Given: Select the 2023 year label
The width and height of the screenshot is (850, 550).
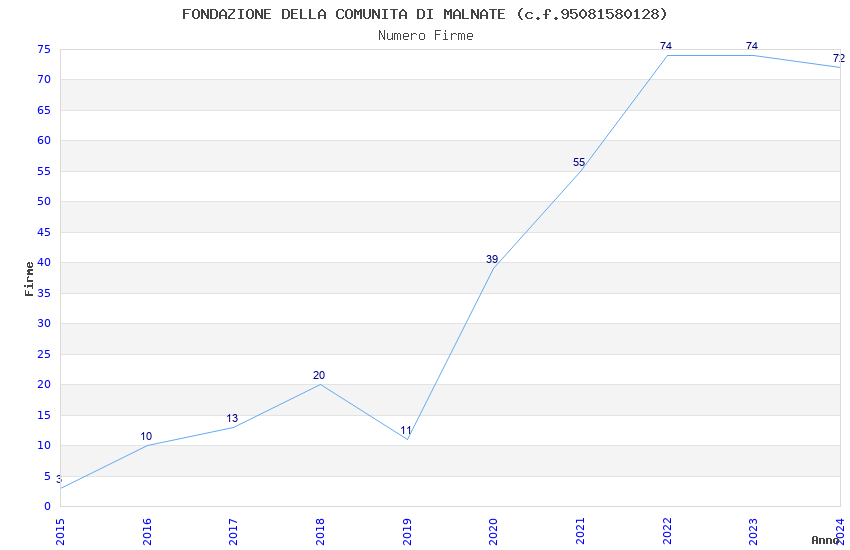Looking at the screenshot, I should tap(754, 532).
